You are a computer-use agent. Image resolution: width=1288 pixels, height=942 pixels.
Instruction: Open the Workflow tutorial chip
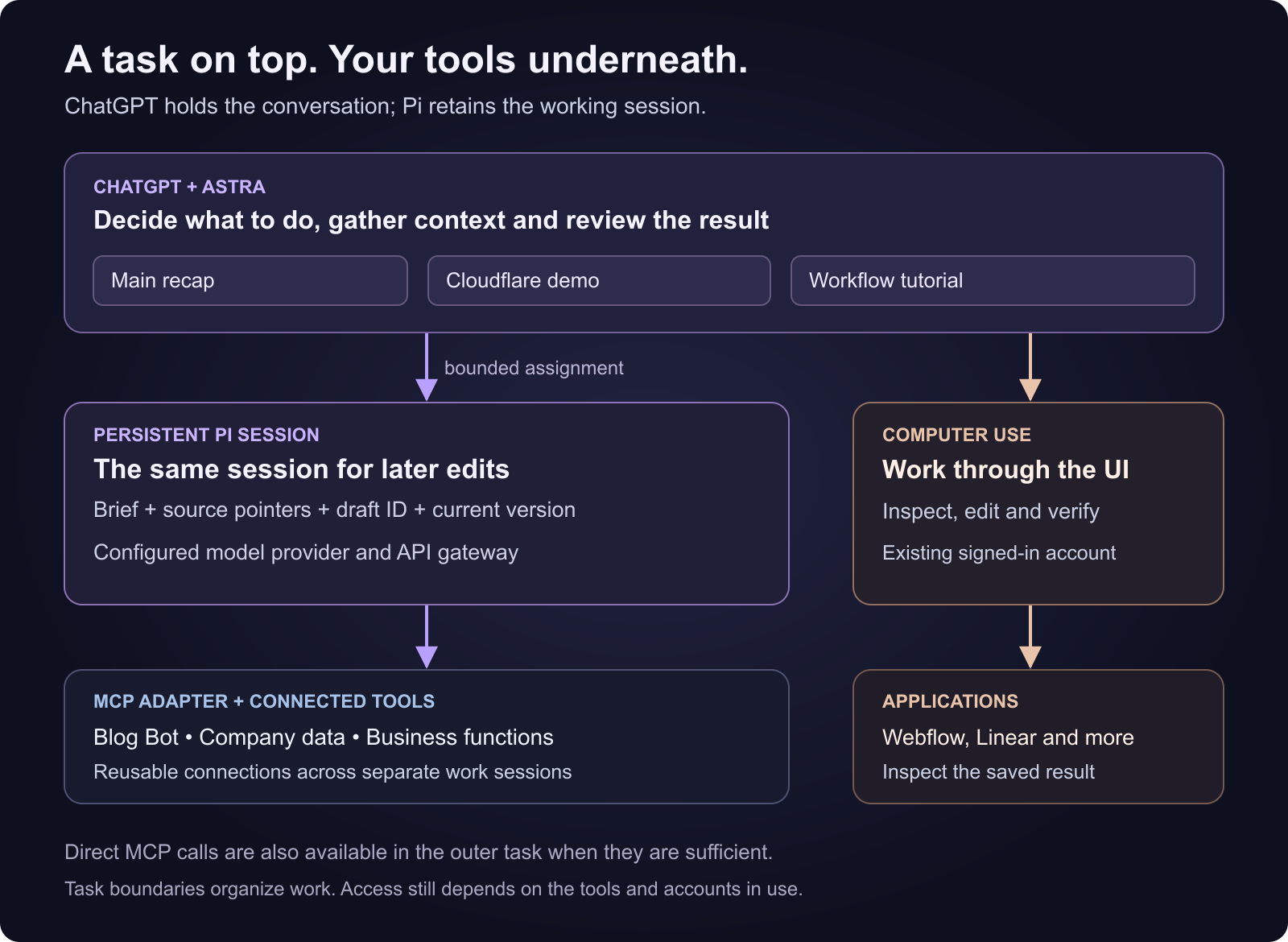coord(993,280)
